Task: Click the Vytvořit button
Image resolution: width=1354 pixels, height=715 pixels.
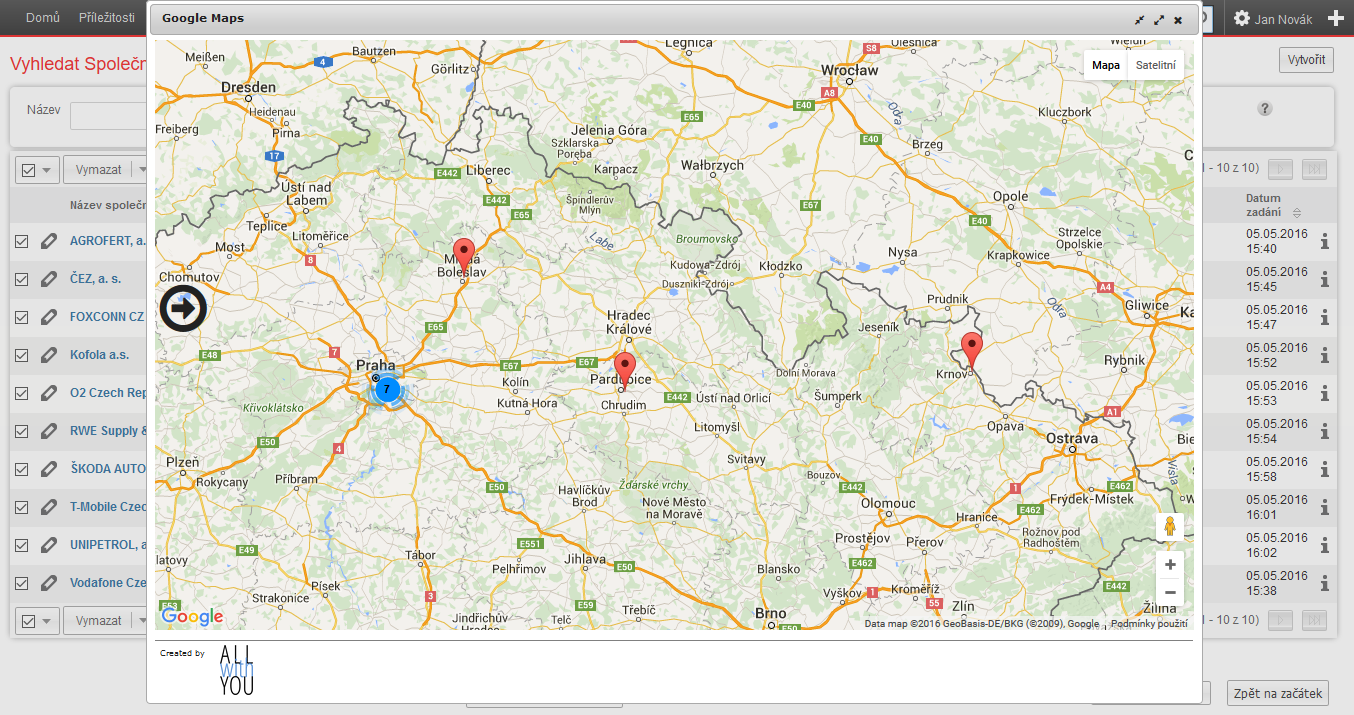Action: click(1306, 60)
